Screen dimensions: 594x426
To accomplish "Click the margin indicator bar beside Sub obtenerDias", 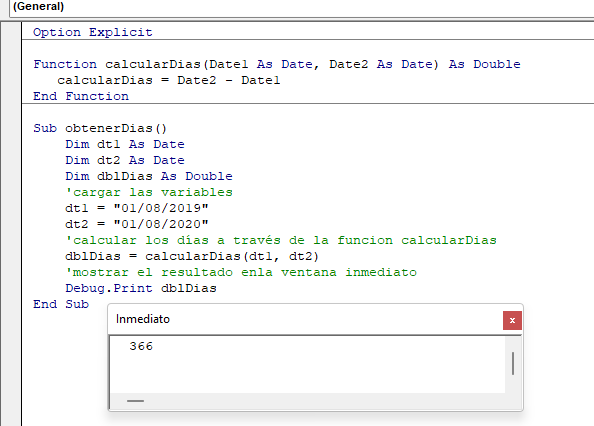I will click(x=11, y=128).
